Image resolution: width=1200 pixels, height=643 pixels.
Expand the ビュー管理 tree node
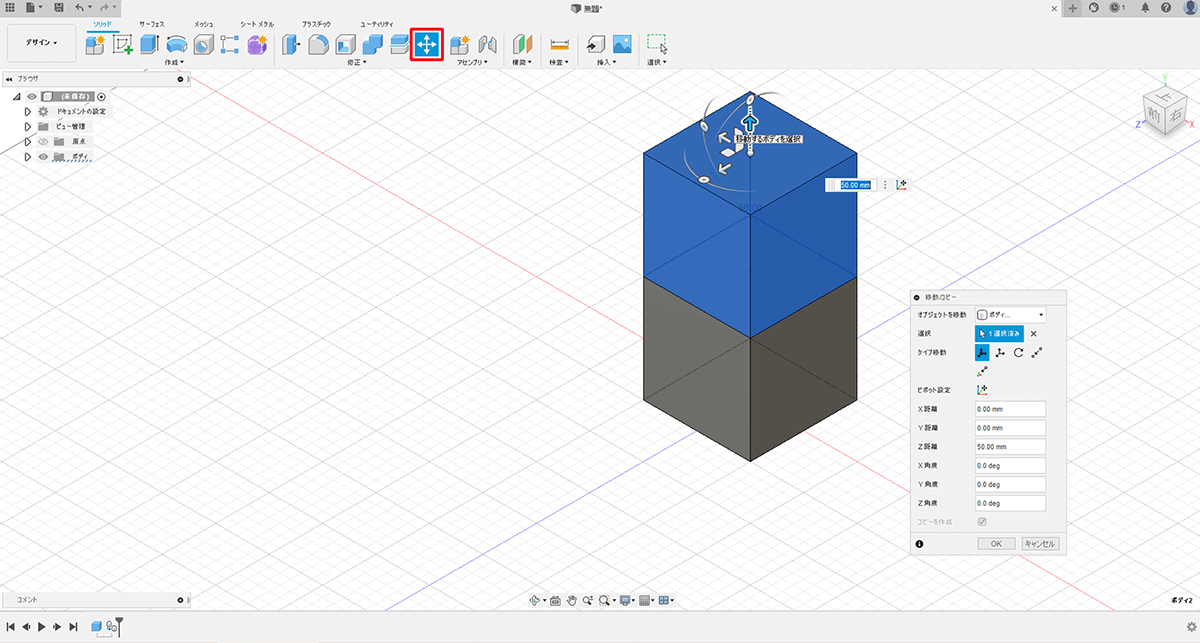[x=28, y=126]
